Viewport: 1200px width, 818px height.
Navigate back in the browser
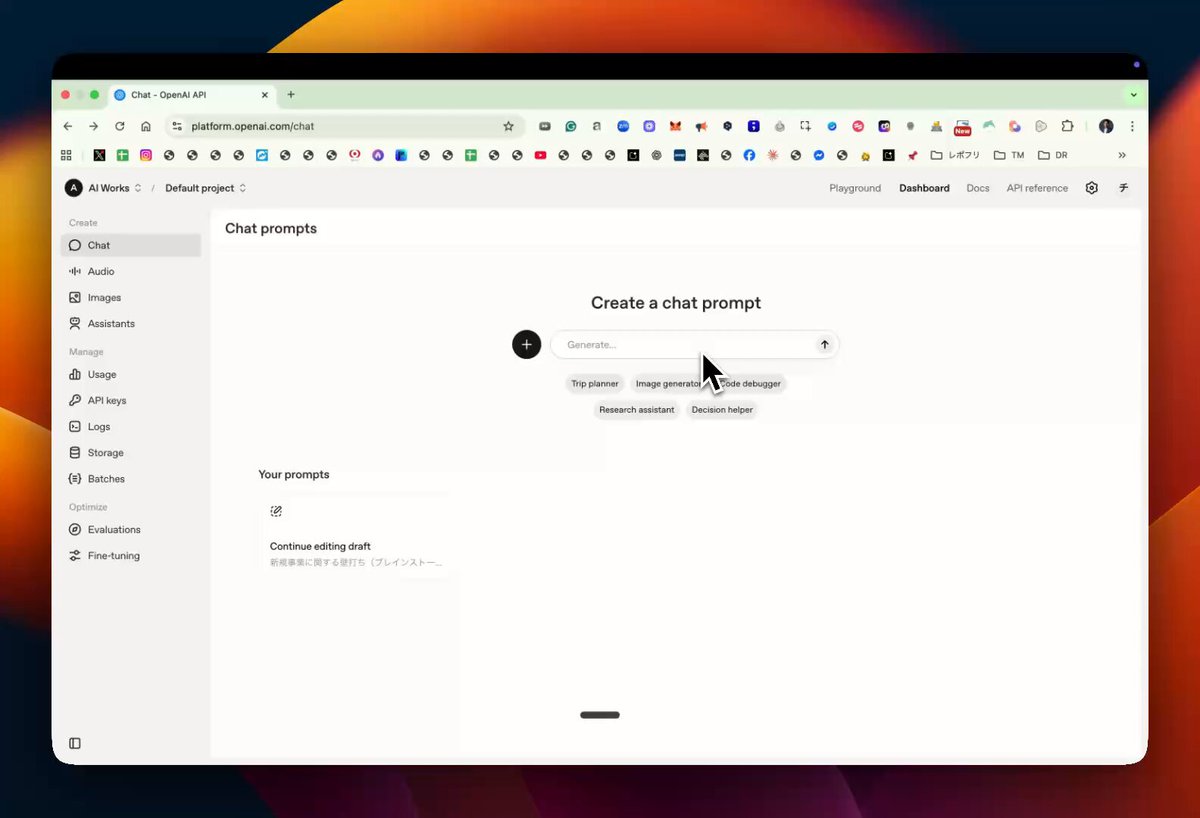point(68,126)
